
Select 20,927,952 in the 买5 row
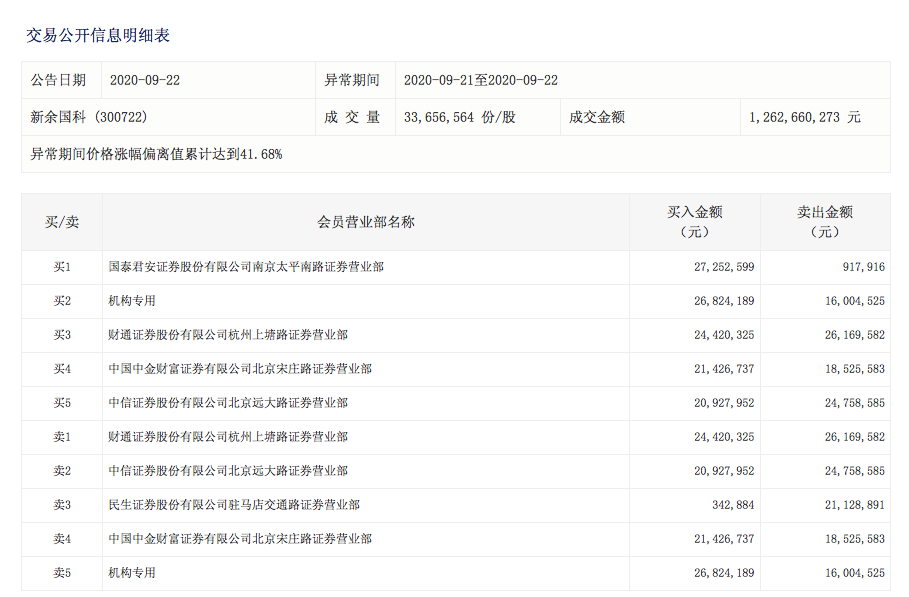[724, 403]
